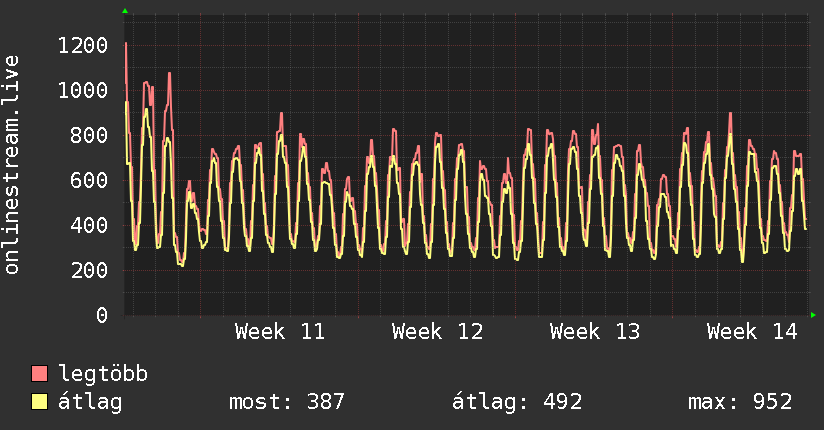Click the 400 y-axis value
The height and width of the screenshot is (430, 824).
(89, 226)
